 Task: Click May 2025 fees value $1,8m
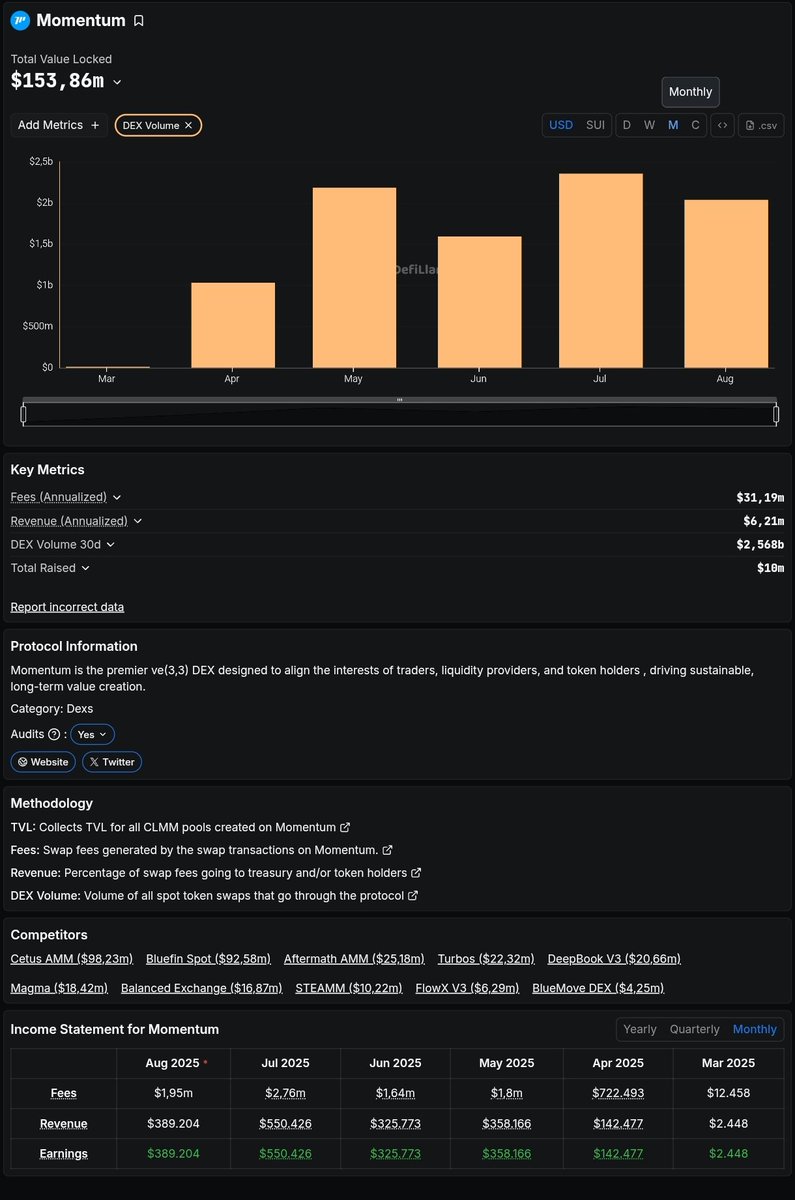coord(506,1094)
